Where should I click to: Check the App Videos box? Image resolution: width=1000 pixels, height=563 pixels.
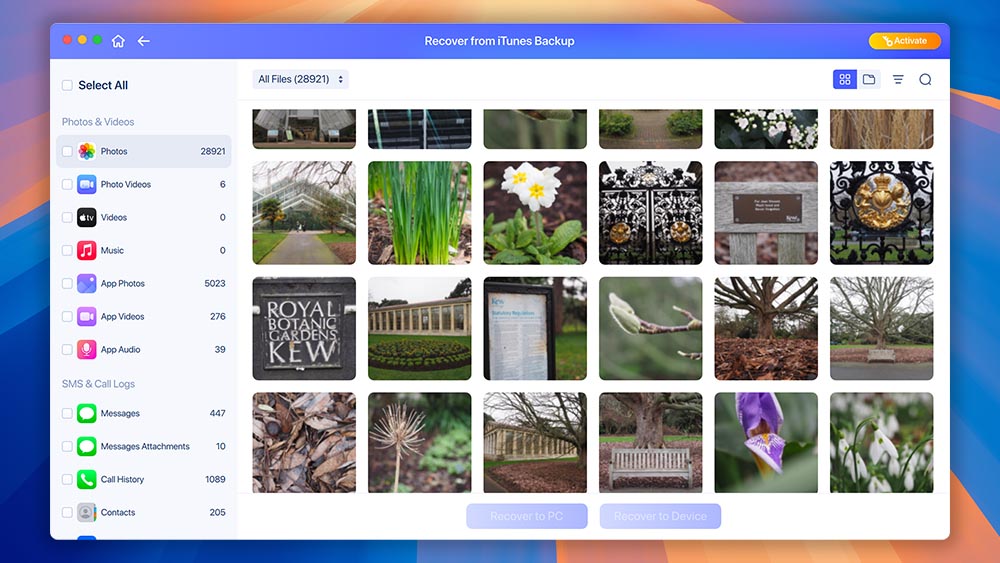pyautogui.click(x=67, y=316)
